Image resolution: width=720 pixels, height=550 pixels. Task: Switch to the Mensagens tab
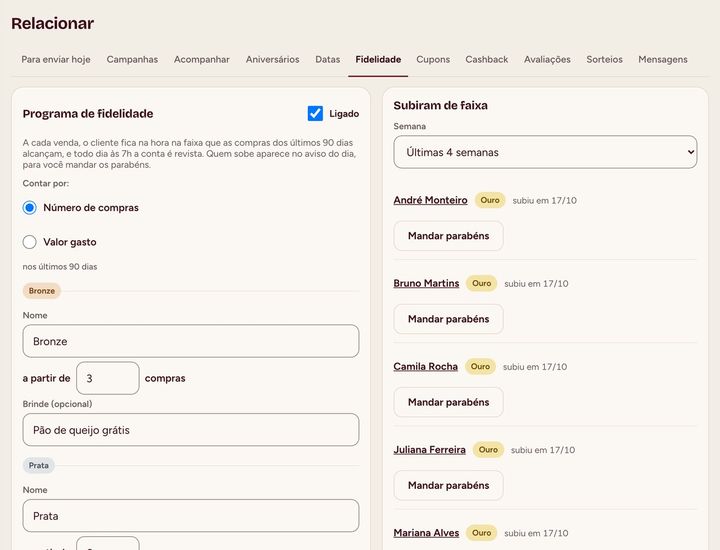(x=663, y=59)
